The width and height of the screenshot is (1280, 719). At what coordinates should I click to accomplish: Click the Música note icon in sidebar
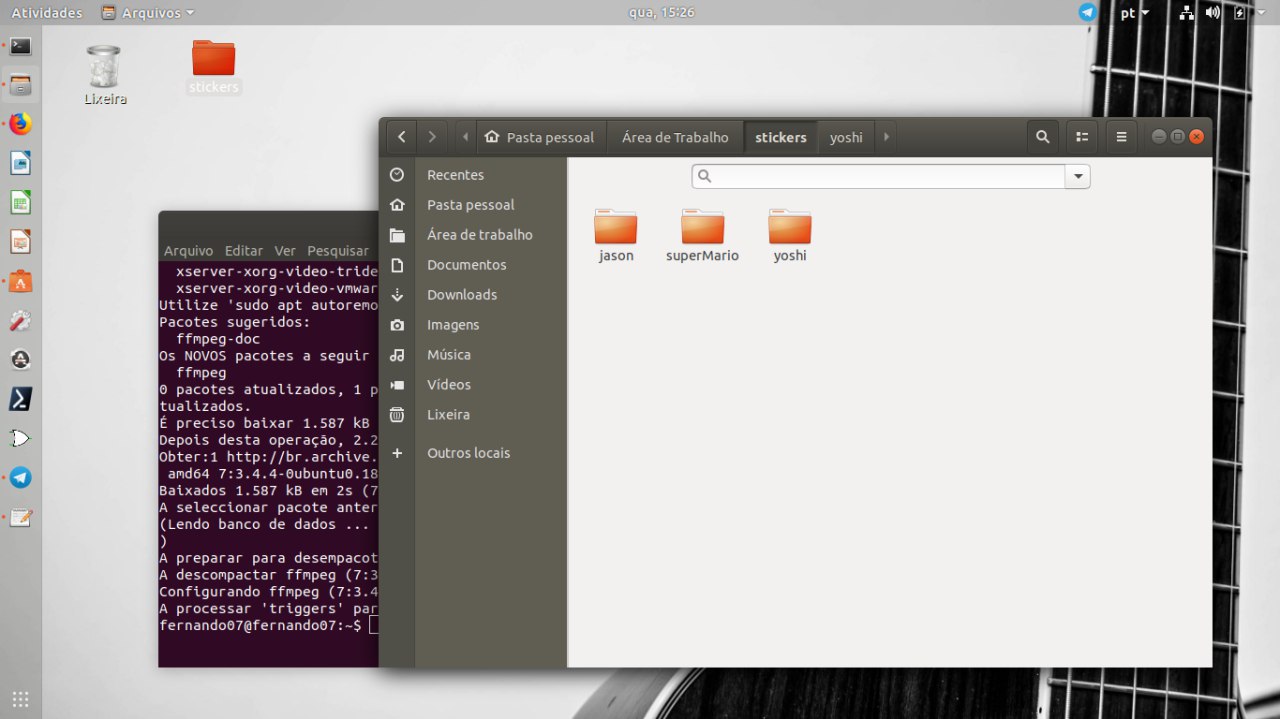pos(397,355)
